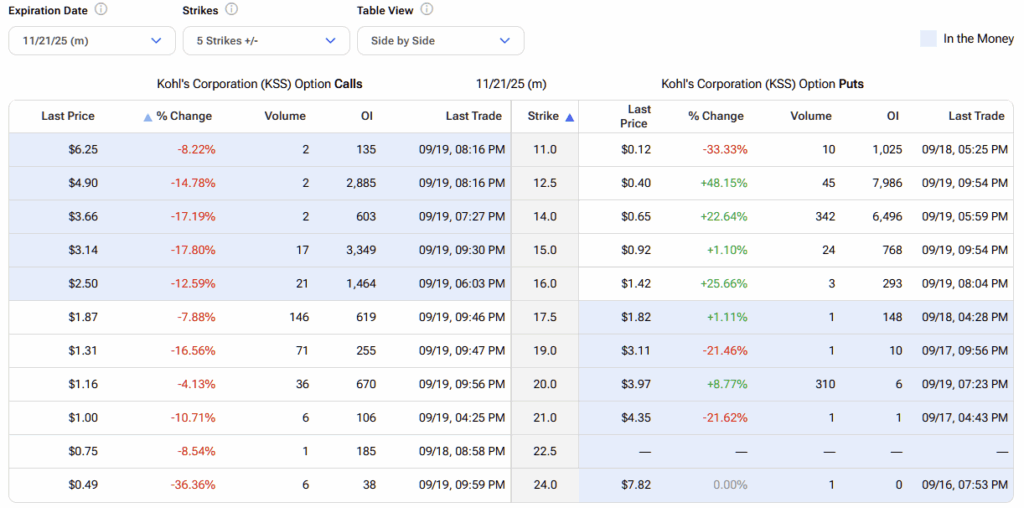Image resolution: width=1024 pixels, height=508 pixels.
Task: Click the 17.5 strike cell
Action: pyautogui.click(x=545, y=317)
